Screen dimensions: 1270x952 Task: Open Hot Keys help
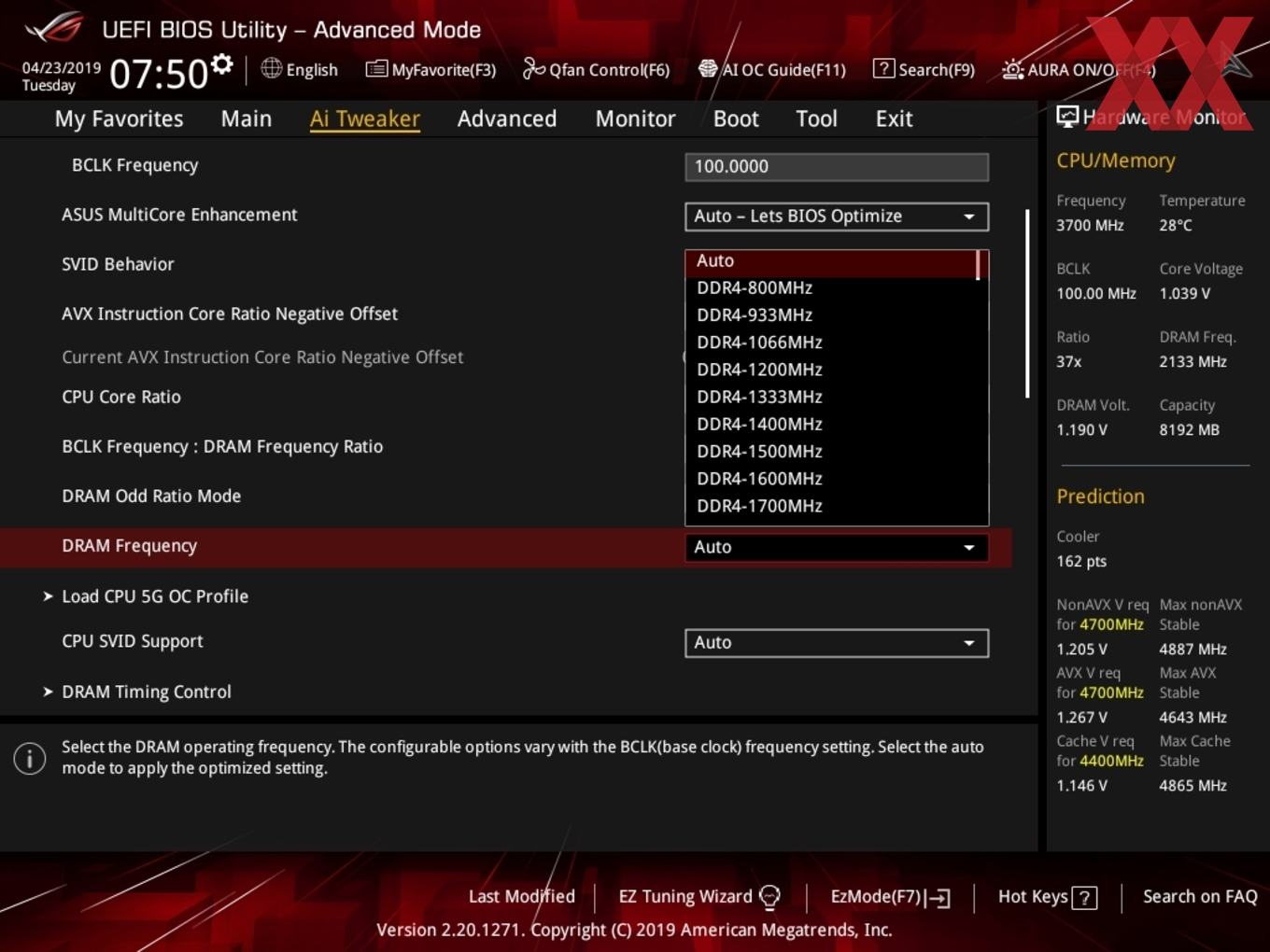(x=1047, y=897)
